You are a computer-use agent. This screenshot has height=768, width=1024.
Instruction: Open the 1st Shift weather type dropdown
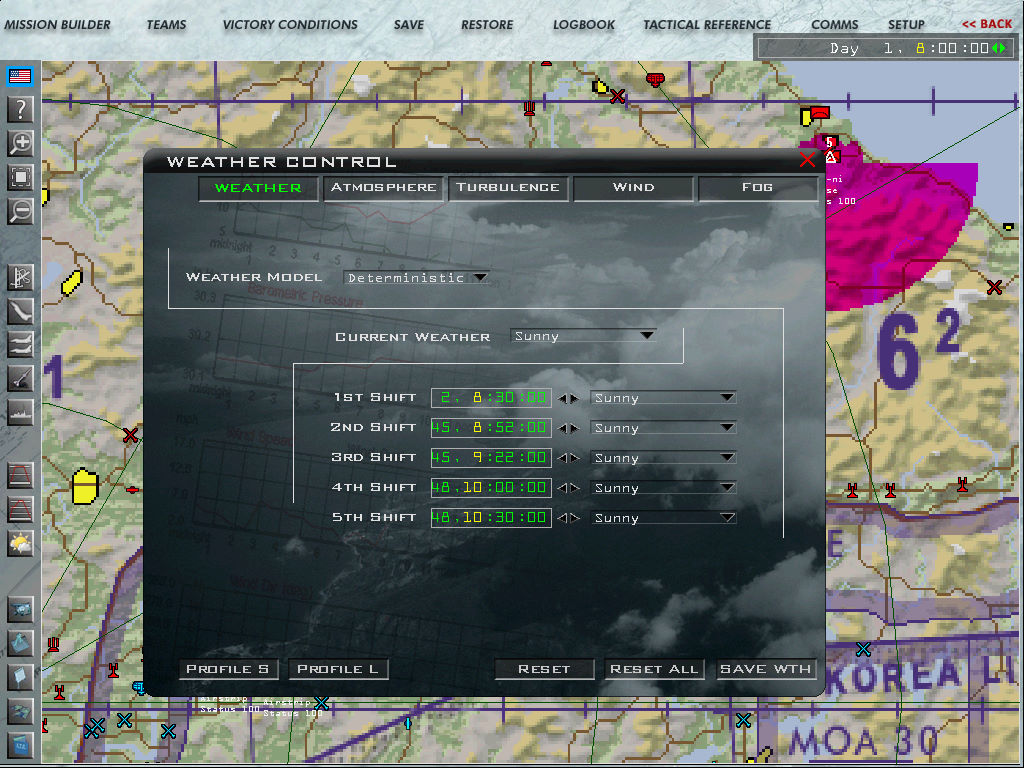pos(663,398)
